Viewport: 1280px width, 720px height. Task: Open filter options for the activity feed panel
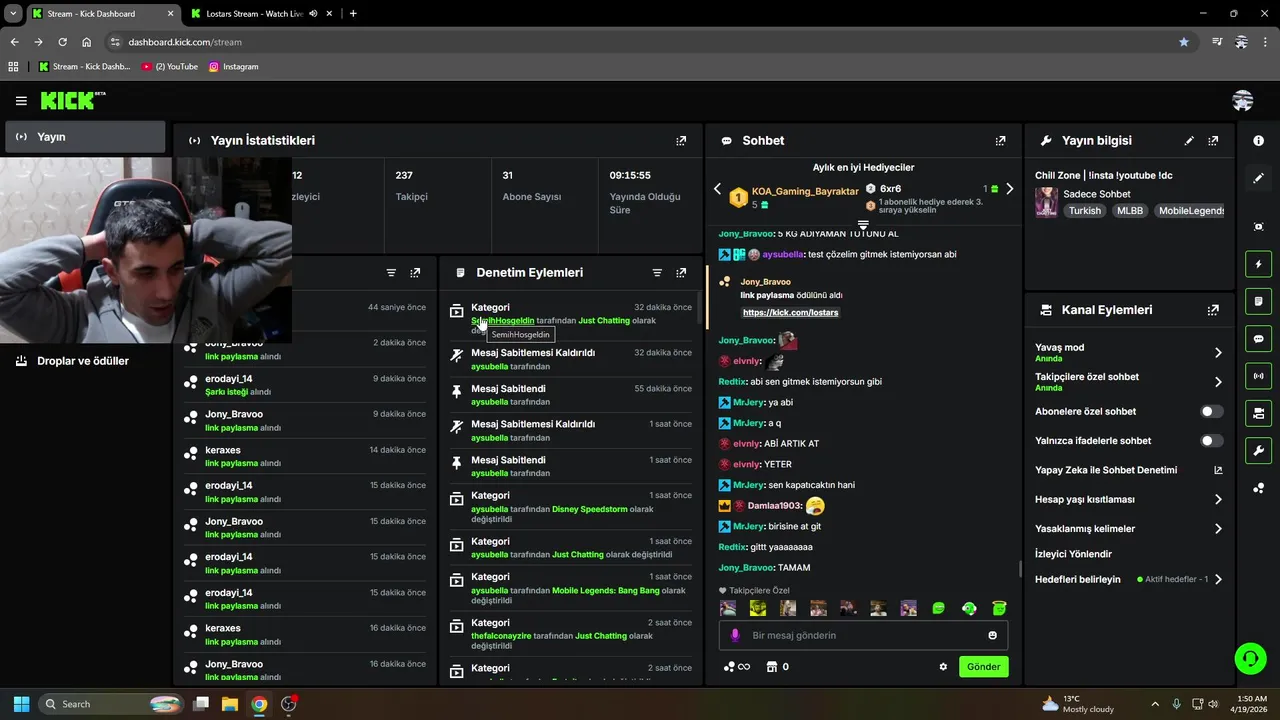tap(391, 273)
